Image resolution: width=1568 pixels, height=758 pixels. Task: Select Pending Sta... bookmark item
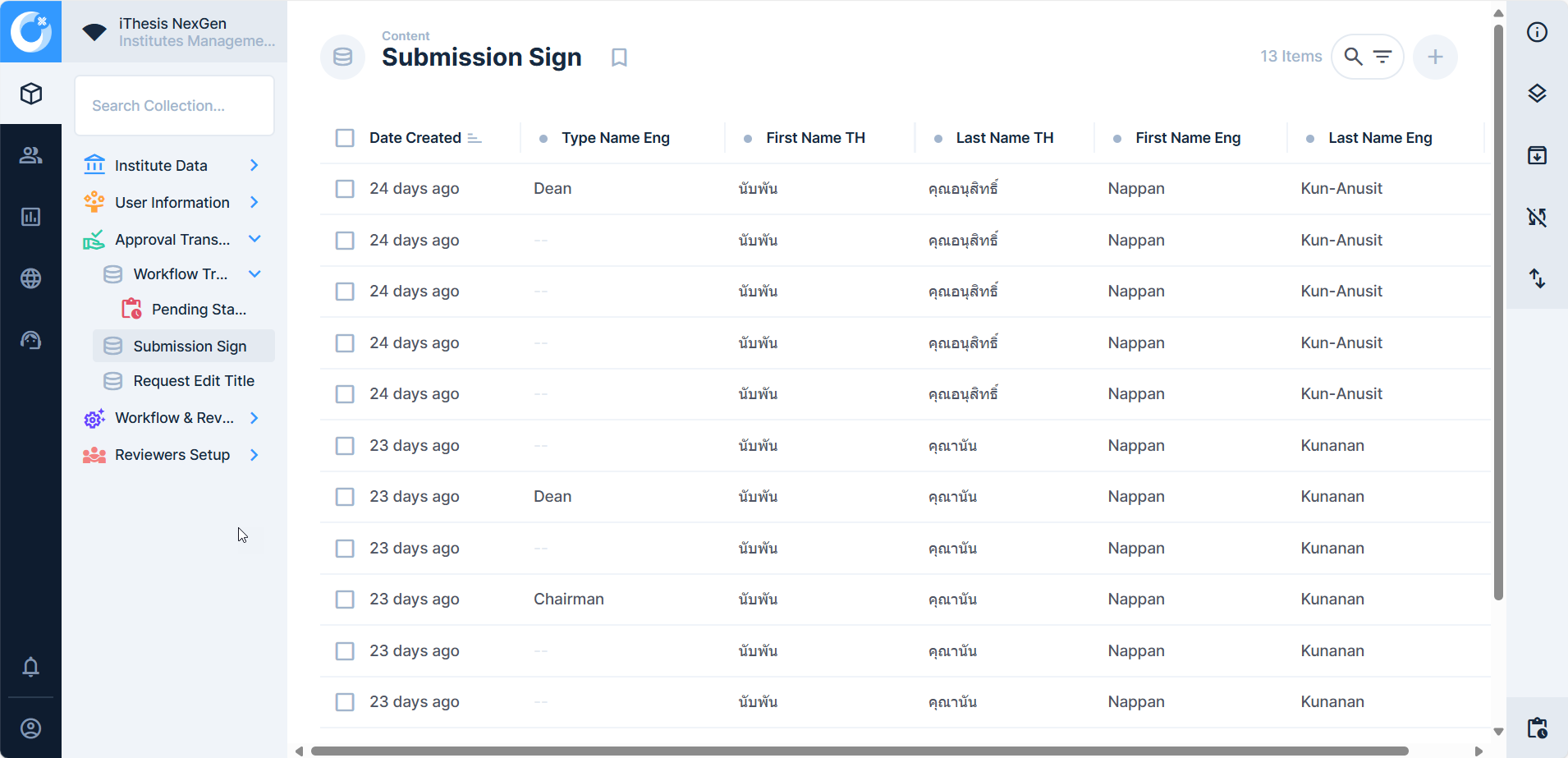(199, 310)
